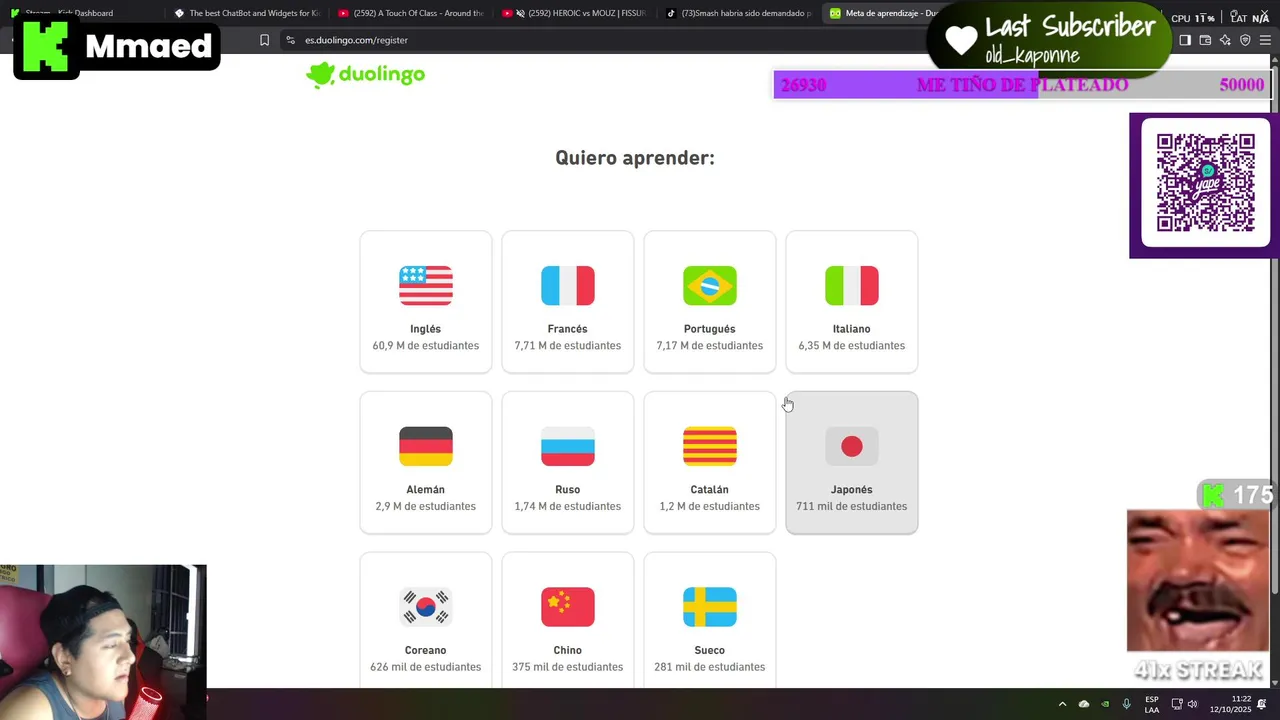The width and height of the screenshot is (1280, 720).
Task: Click the ME TIÑO DE PLATEADO goal bar
Action: point(1022,85)
